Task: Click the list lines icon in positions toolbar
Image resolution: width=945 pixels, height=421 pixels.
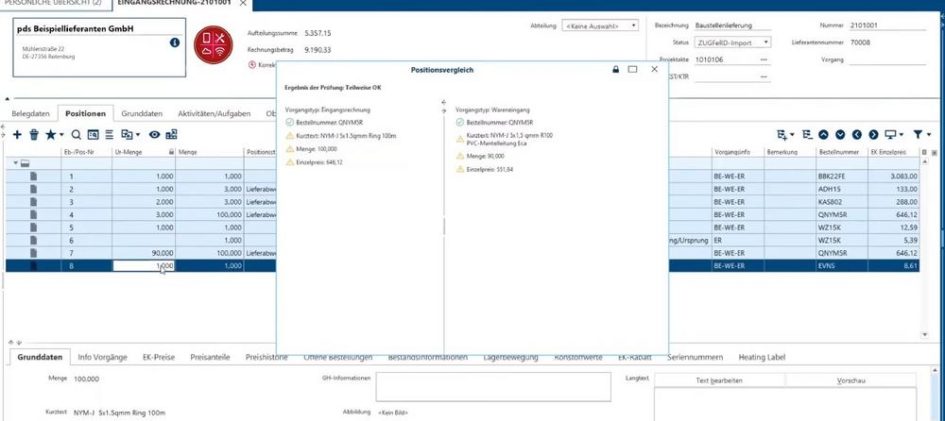Action: (x=109, y=135)
